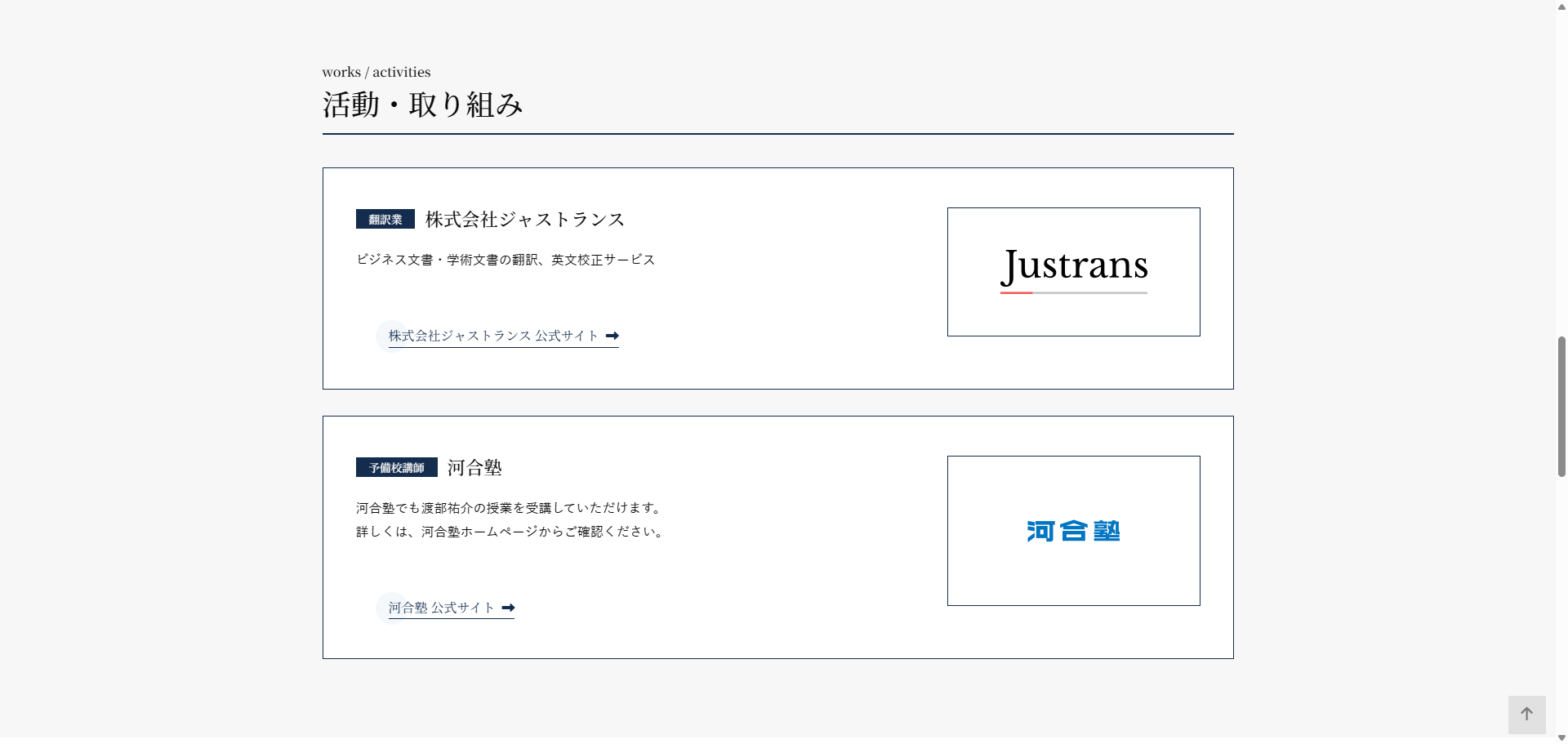The width and height of the screenshot is (1568, 744).
Task: Click the 活動・取り組み section heading
Action: 422,105
